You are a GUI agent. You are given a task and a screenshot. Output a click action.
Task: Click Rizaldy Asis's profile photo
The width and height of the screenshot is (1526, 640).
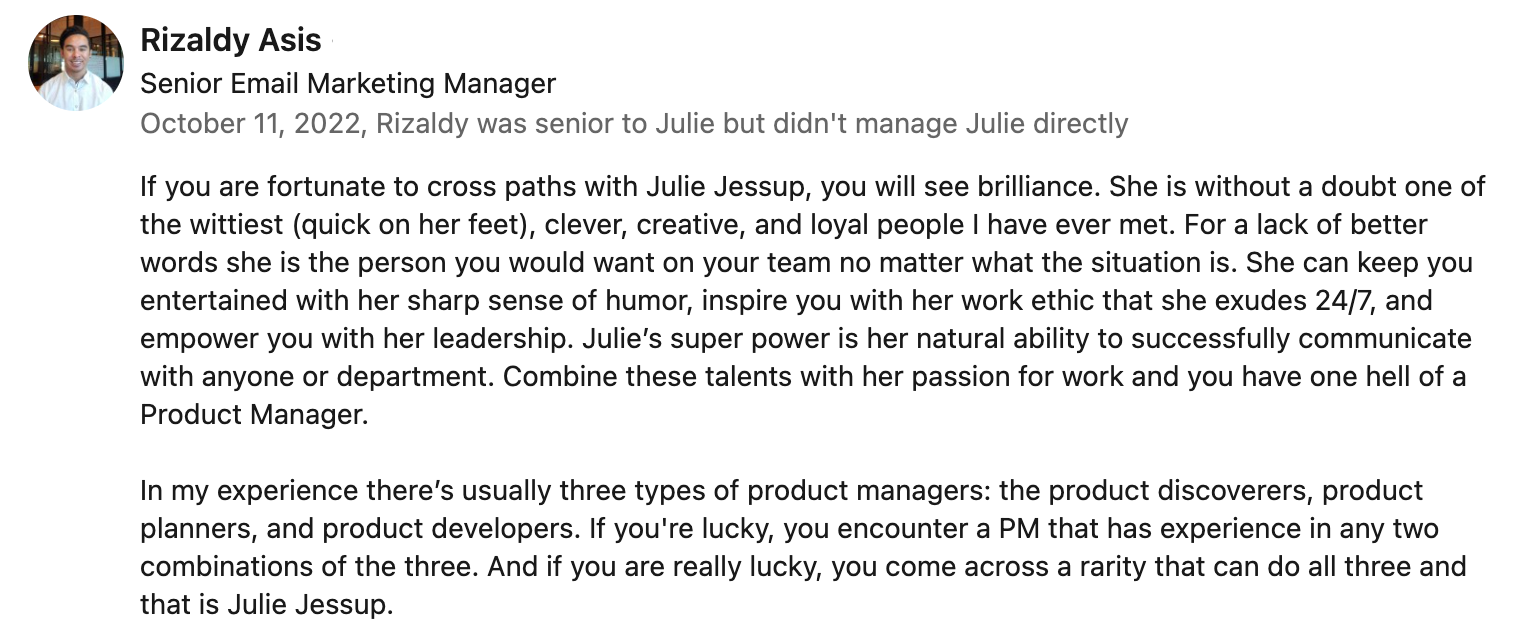(x=77, y=63)
